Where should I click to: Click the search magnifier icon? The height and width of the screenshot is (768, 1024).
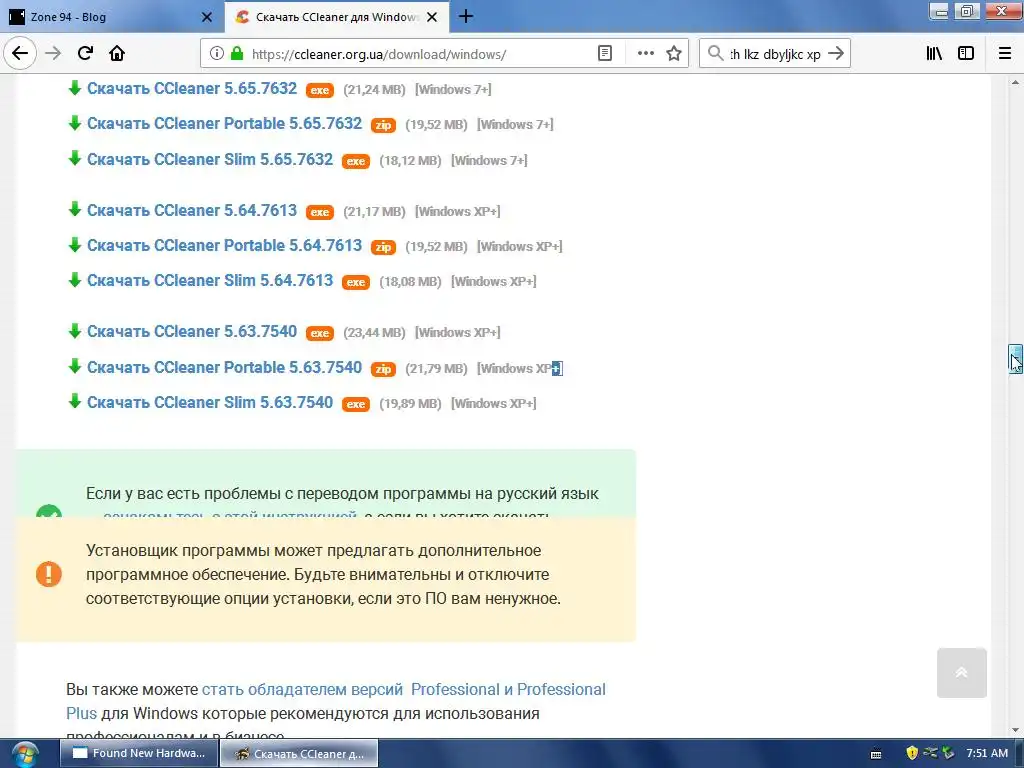[x=716, y=53]
